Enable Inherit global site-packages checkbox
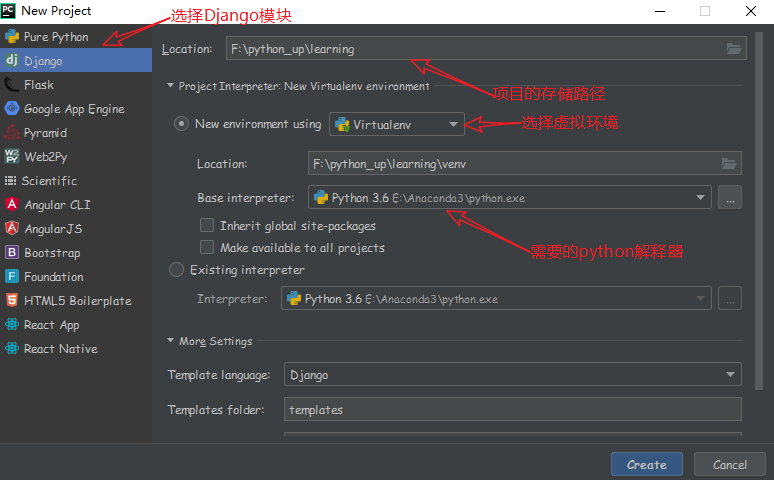Screen dimensions: 774x480 pyautogui.click(x=207, y=225)
